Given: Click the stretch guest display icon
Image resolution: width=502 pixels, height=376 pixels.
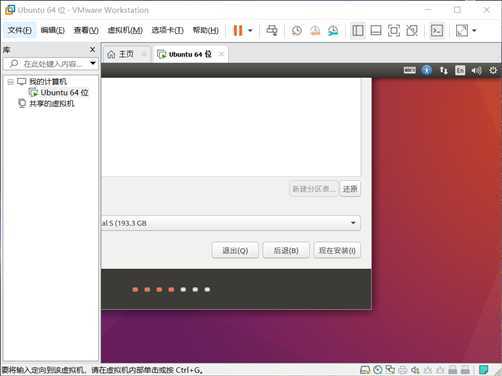Looking at the screenshot, I should 462,31.
